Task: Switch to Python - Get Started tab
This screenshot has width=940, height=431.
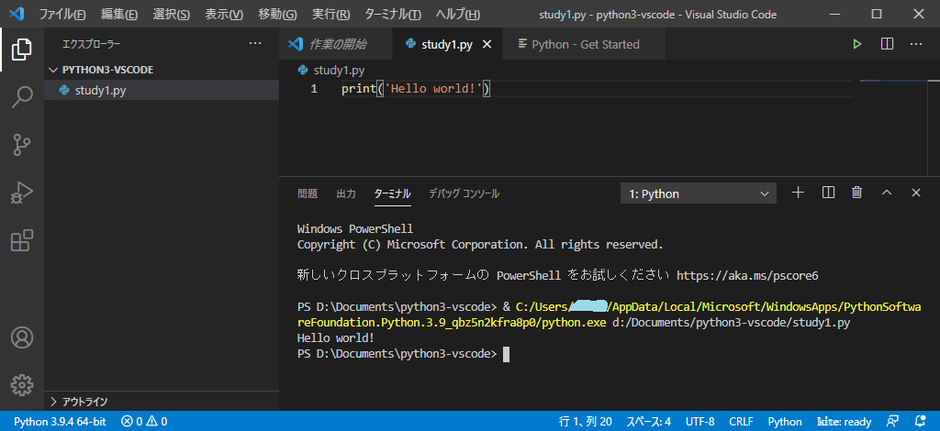Action: (x=585, y=44)
